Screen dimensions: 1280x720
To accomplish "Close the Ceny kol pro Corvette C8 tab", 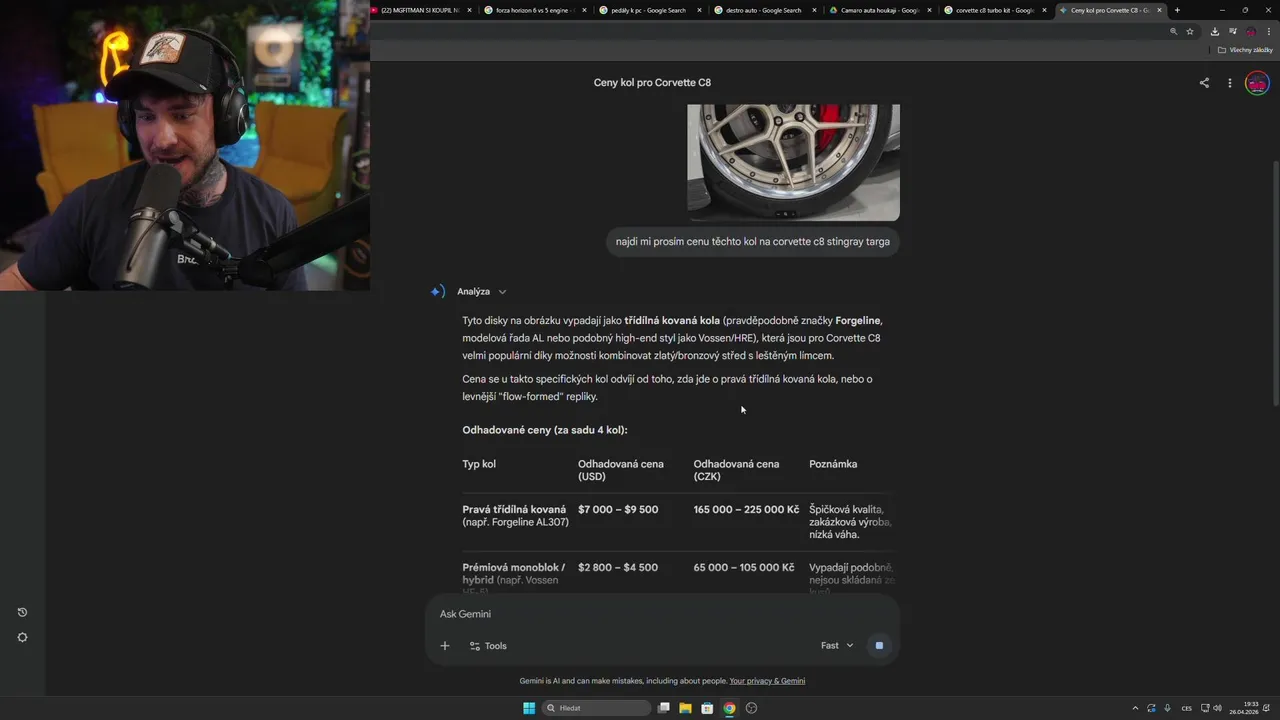I will [x=1159, y=10].
